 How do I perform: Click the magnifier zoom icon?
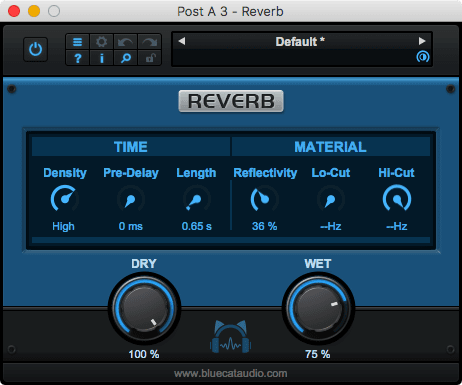pos(125,58)
